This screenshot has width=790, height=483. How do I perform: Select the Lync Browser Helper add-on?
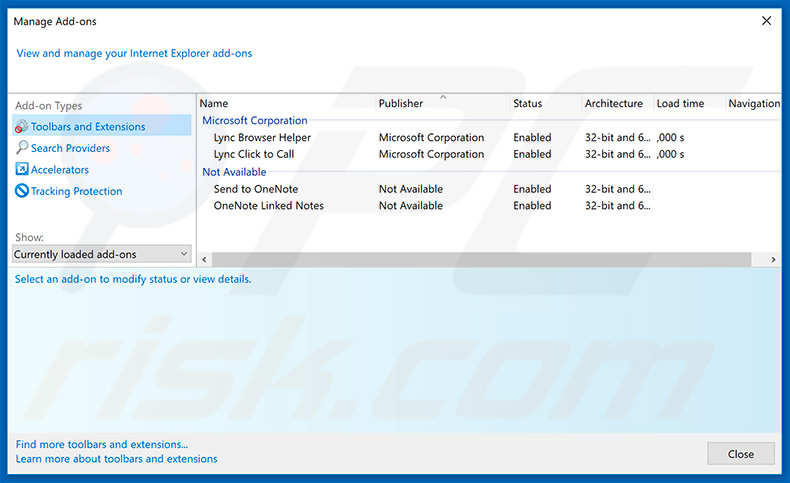262,137
